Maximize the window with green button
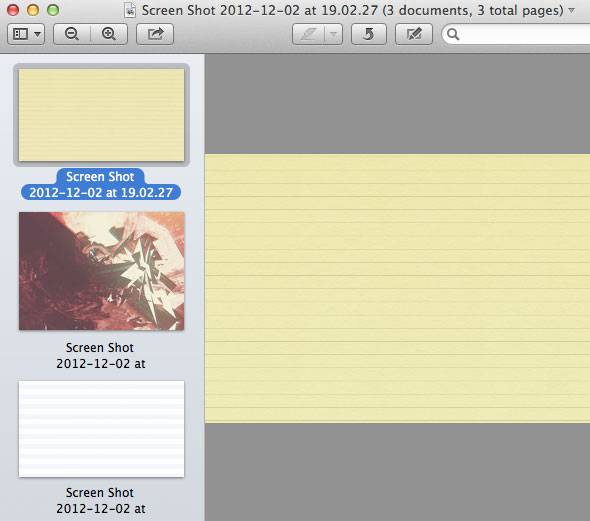The height and width of the screenshot is (521, 590). tap(53, 10)
